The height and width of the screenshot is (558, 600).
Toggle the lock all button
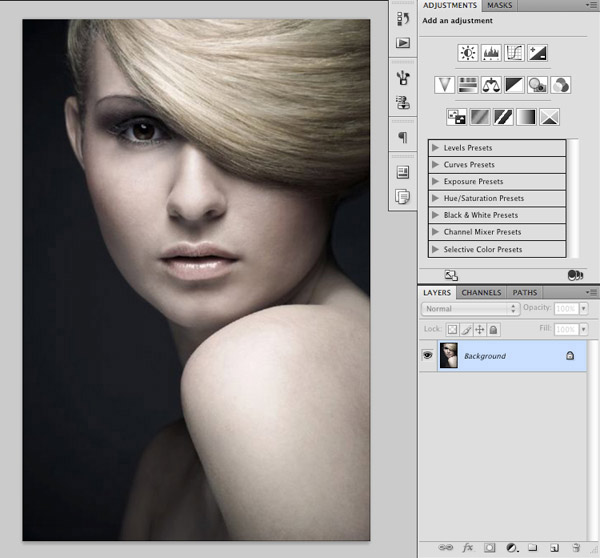(x=493, y=329)
